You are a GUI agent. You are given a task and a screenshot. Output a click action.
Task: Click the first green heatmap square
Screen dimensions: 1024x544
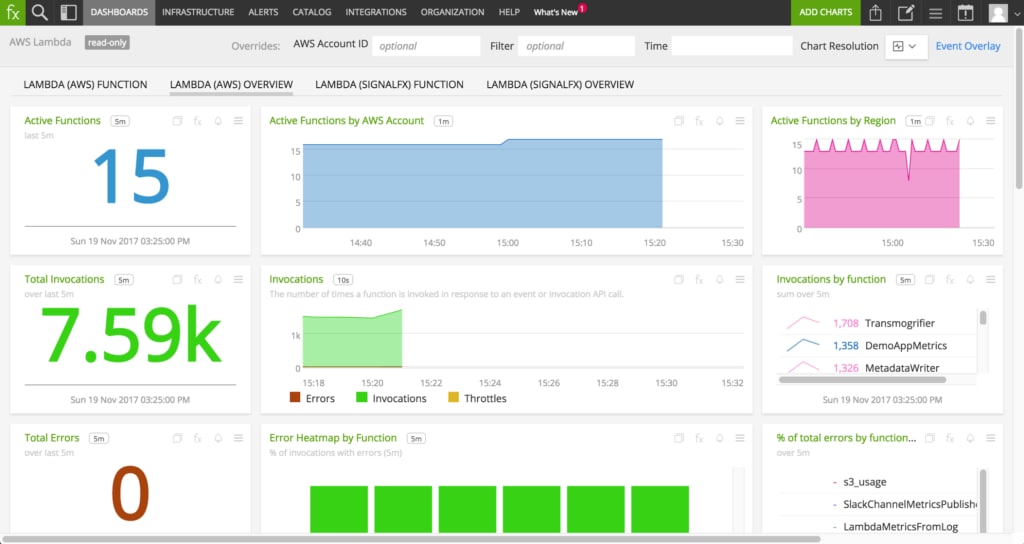coord(338,509)
